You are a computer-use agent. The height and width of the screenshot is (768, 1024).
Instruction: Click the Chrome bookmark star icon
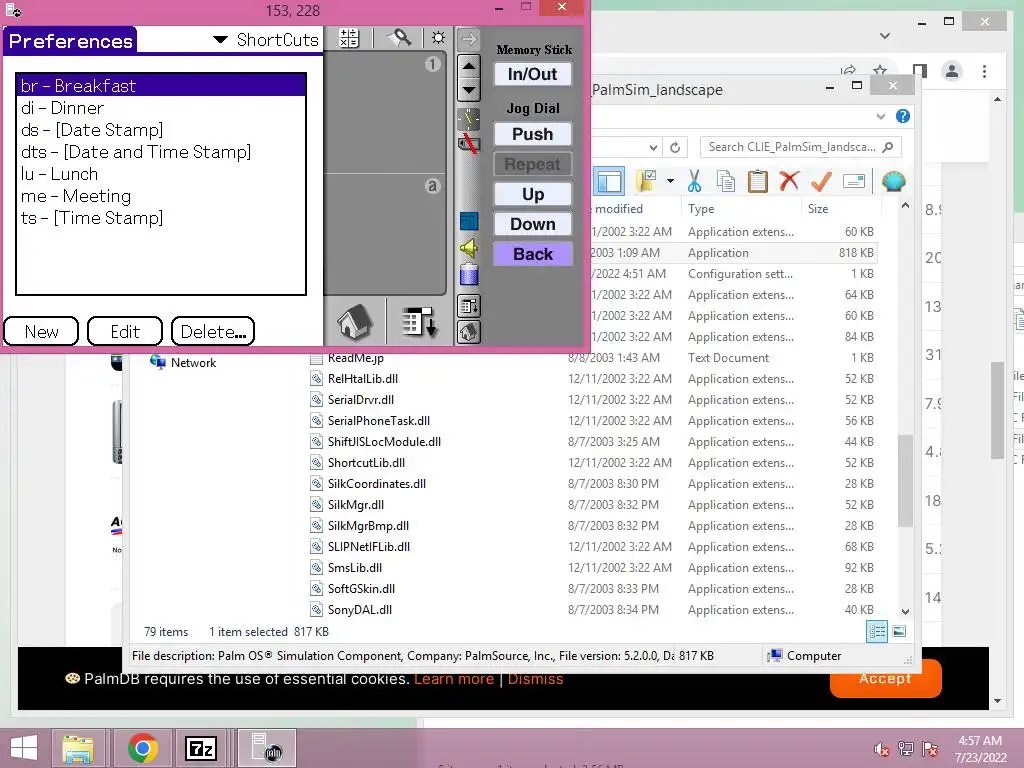pyautogui.click(x=880, y=71)
